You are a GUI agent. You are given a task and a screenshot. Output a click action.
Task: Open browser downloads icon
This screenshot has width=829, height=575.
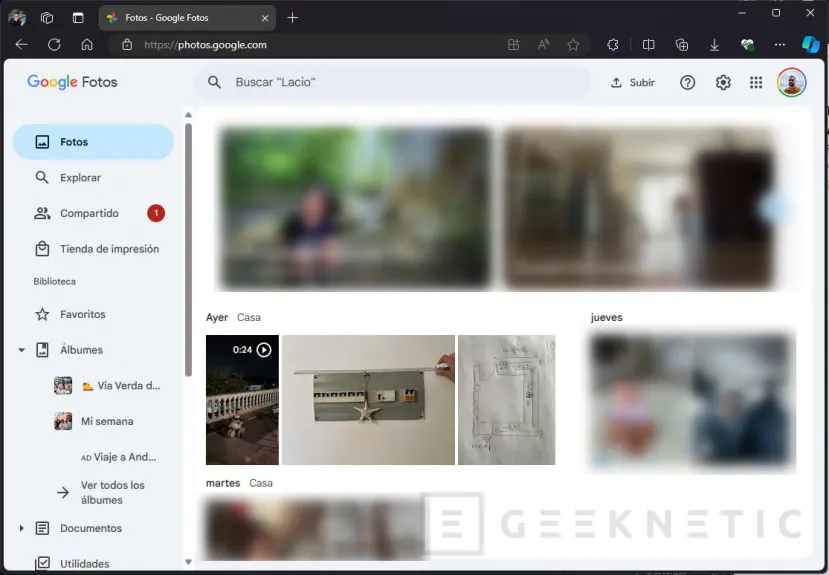click(x=714, y=45)
